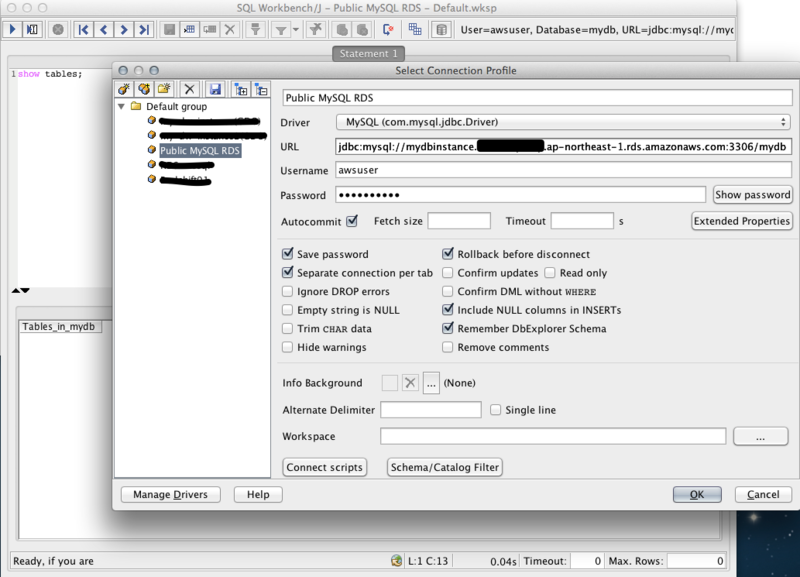Click the URL input field
800x577 pixels.
(563, 146)
